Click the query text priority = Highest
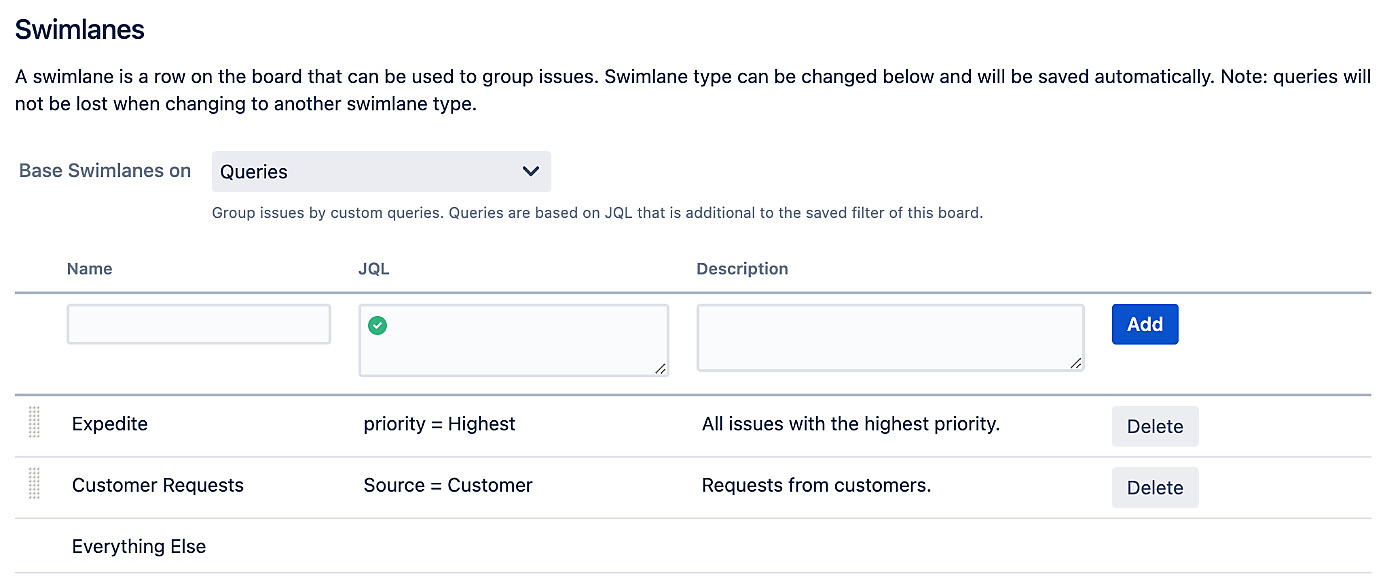This screenshot has height=587, width=1385. (439, 423)
